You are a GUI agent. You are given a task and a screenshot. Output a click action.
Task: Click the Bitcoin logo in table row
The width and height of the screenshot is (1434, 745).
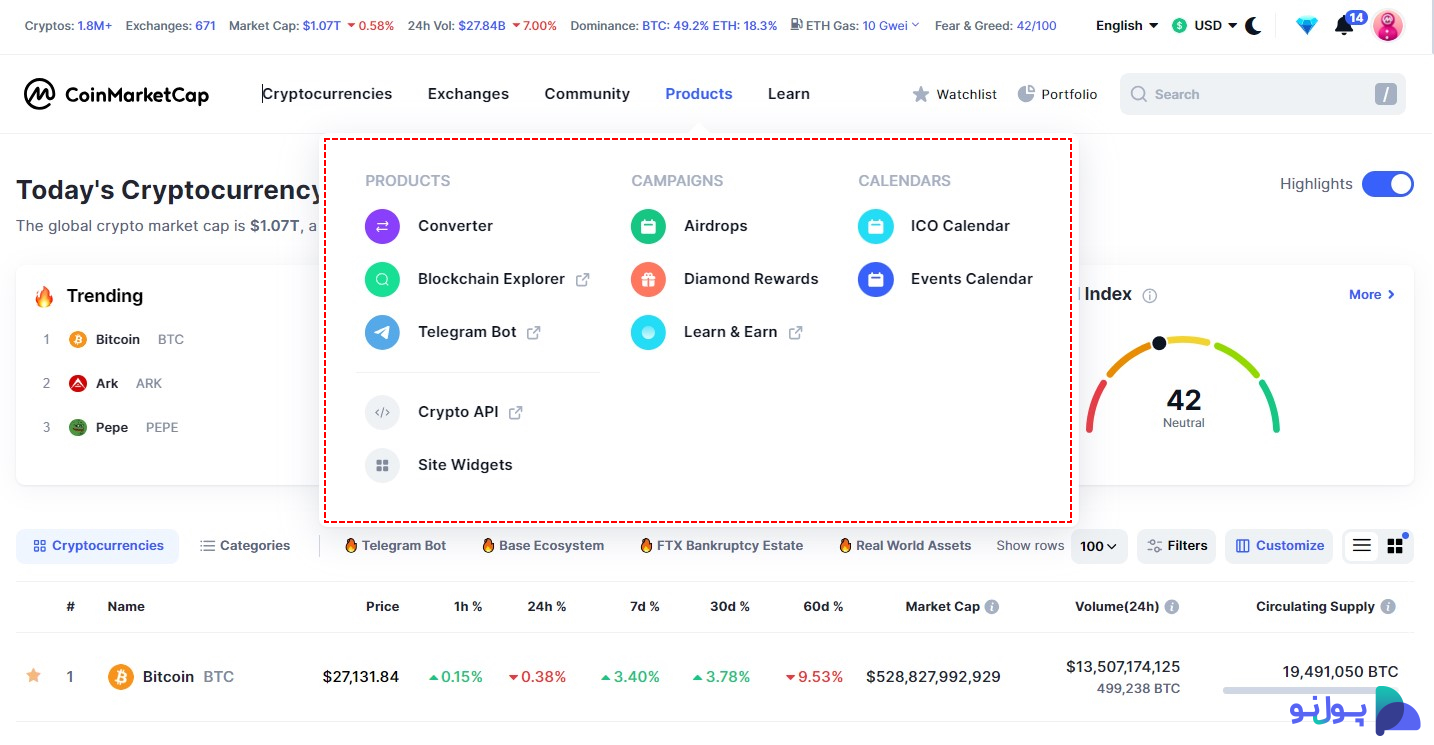coord(121,677)
